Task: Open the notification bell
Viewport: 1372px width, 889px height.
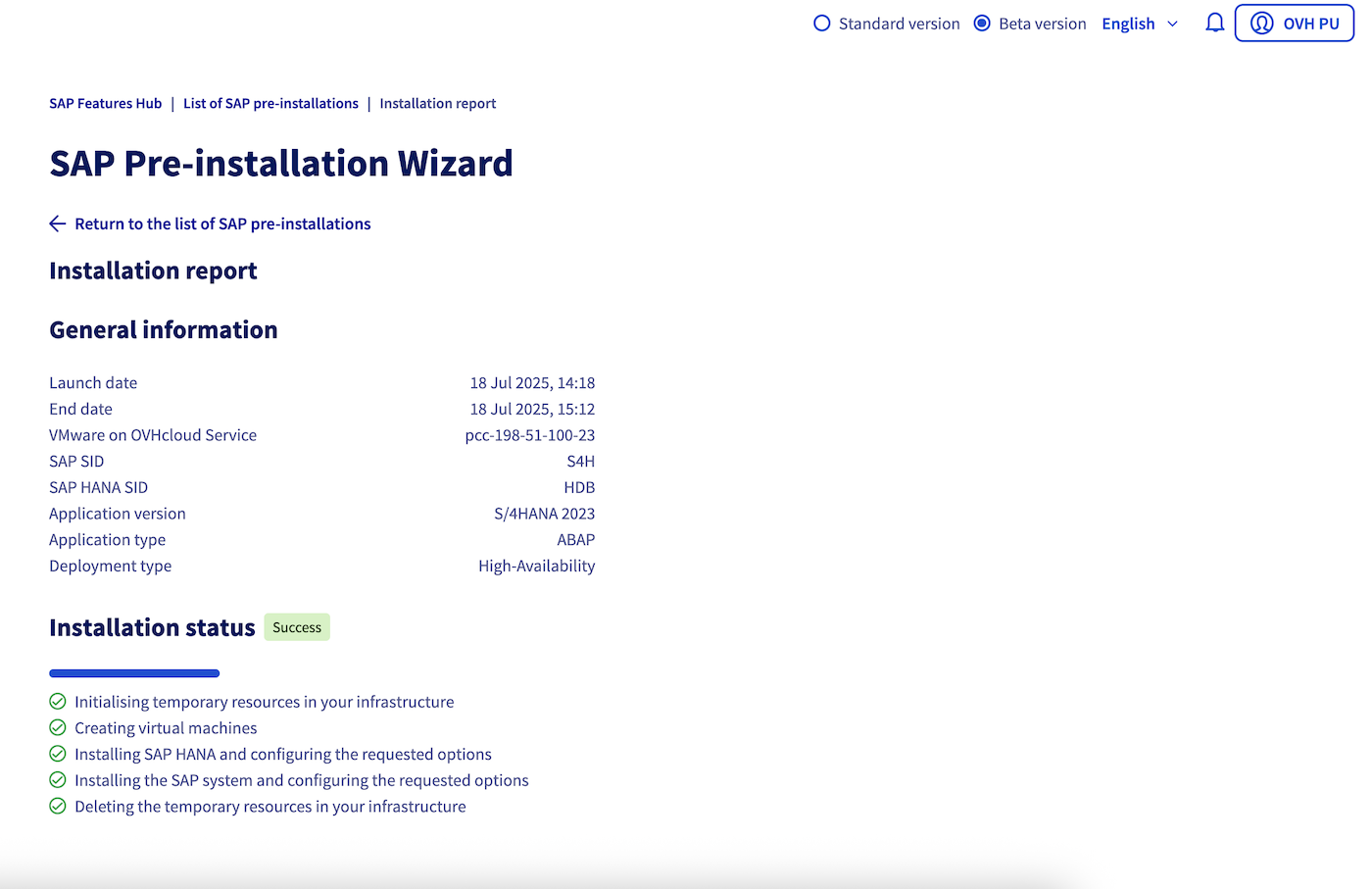Action: point(1214,23)
